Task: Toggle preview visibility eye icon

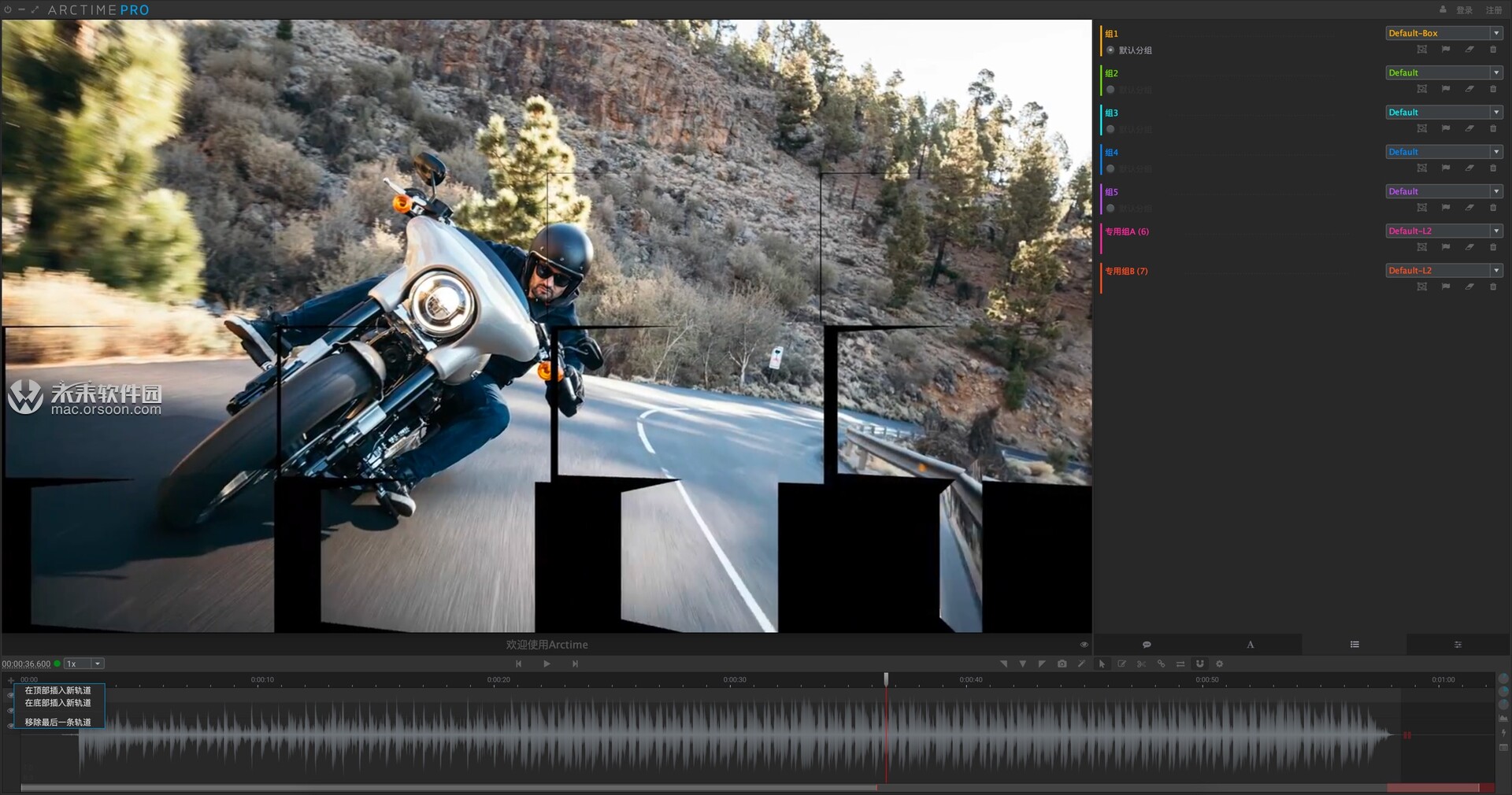Action: (1084, 645)
